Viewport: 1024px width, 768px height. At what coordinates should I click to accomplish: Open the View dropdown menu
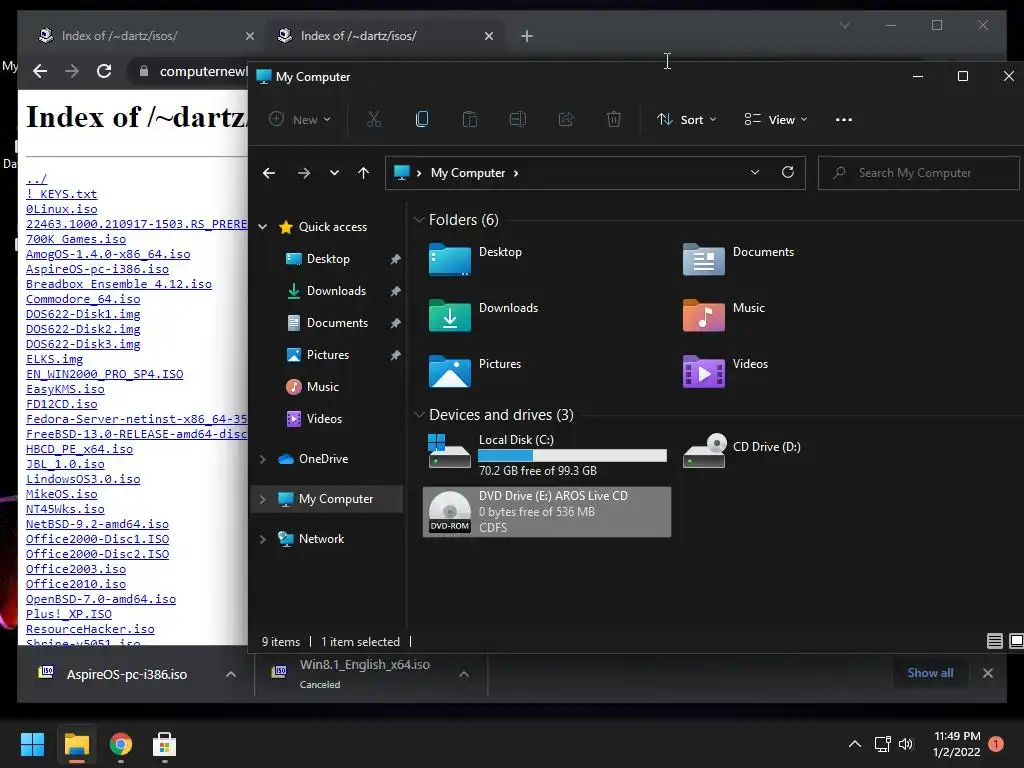pos(776,120)
